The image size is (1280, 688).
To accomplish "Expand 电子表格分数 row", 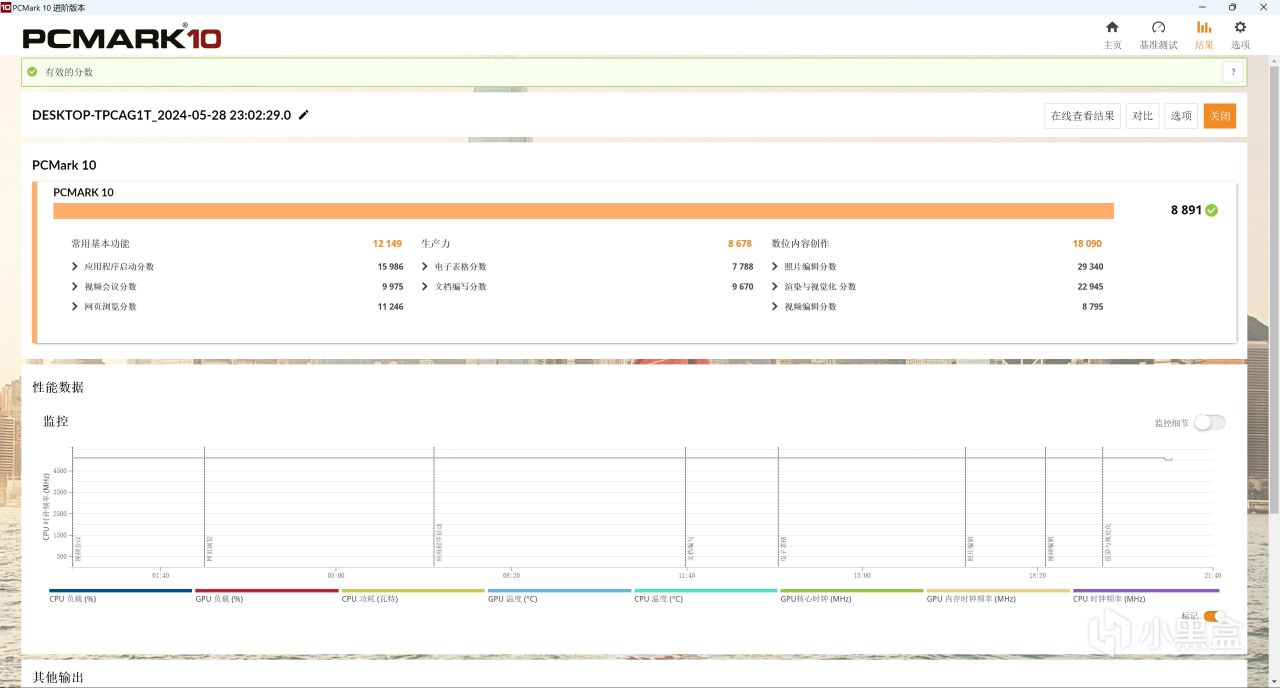I will pyautogui.click(x=425, y=267).
